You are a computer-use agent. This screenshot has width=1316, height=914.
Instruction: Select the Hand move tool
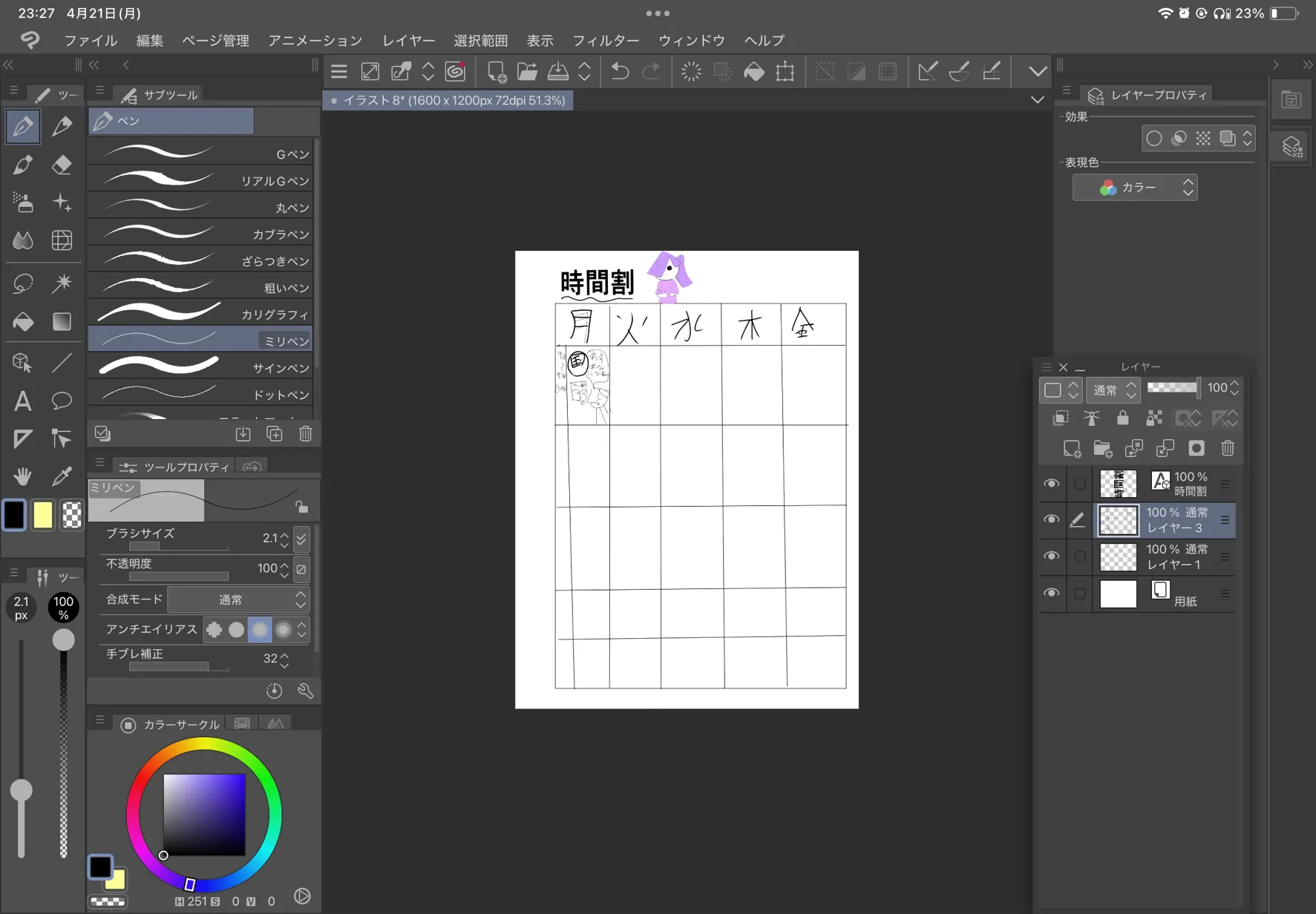22,476
